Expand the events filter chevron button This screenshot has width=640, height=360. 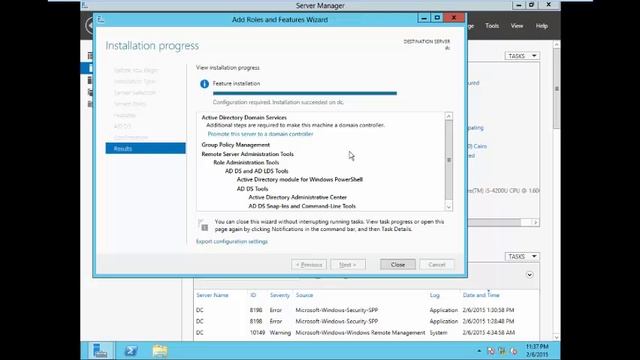coord(529,275)
